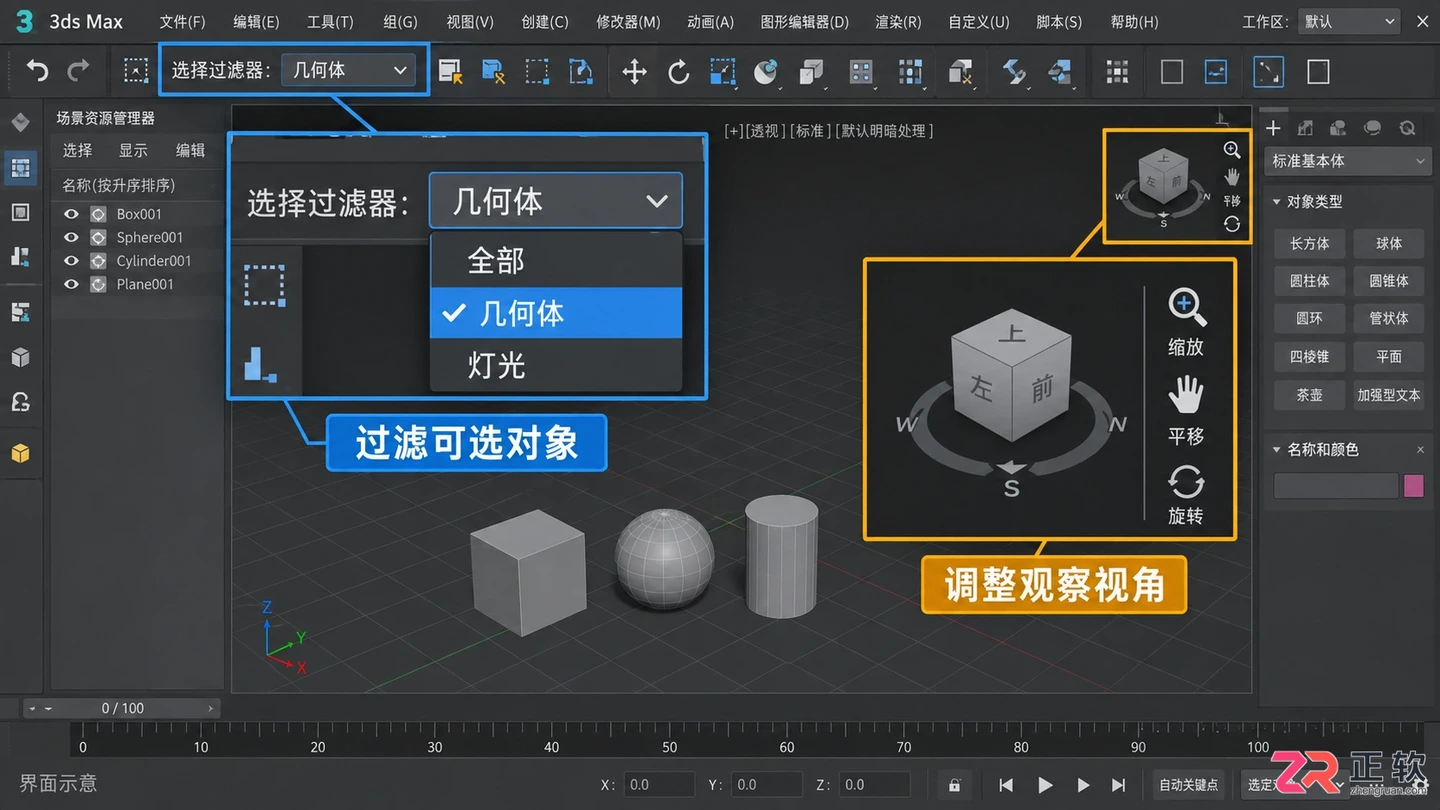Open the 图形编辑器(D) menu
The height and width of the screenshot is (810, 1440).
(804, 21)
